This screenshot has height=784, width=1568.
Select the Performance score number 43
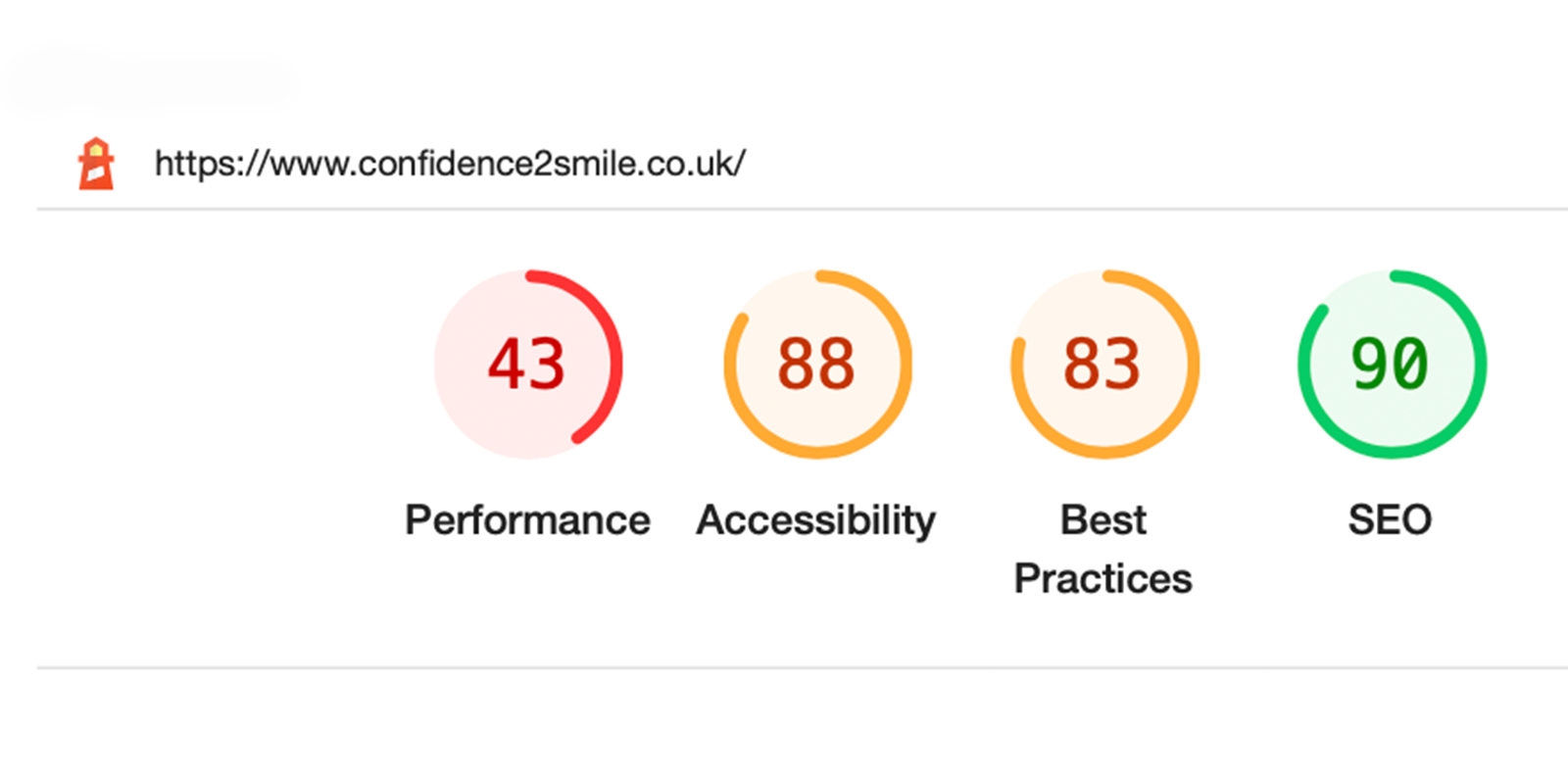point(527,365)
